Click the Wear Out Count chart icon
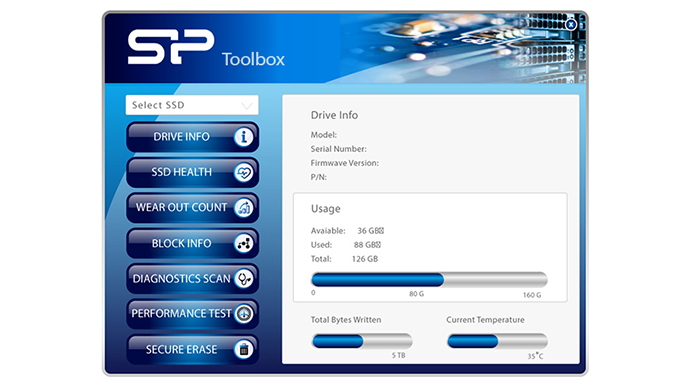 [243, 208]
